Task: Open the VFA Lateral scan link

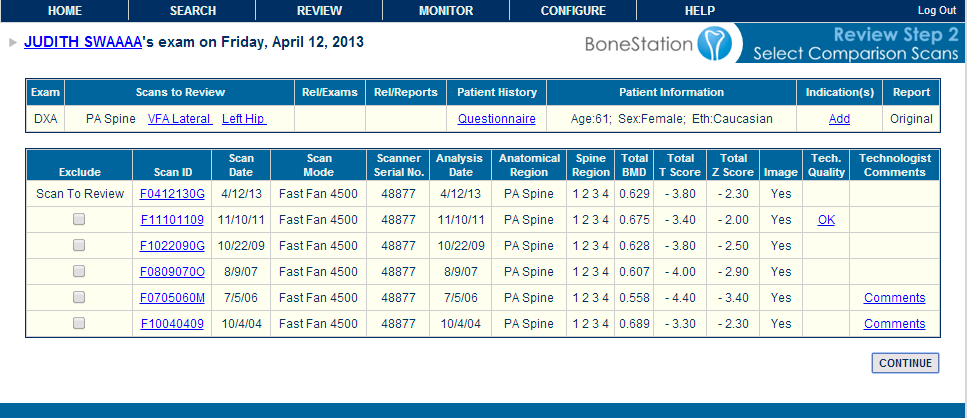Action: coord(179,119)
